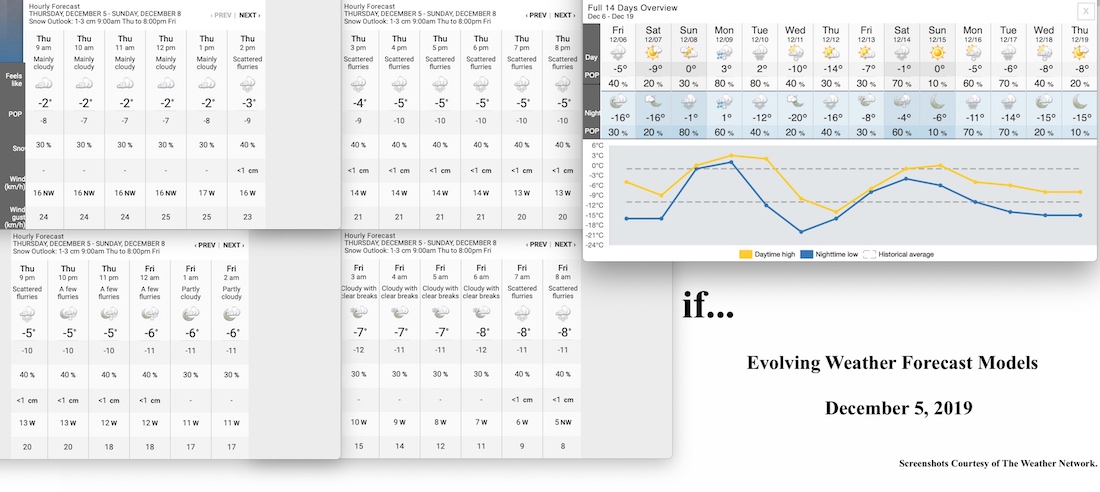Image resolution: width=1100 pixels, height=492 pixels.
Task: Click the 'Sat 12/14' column header
Action: [x=901, y=34]
